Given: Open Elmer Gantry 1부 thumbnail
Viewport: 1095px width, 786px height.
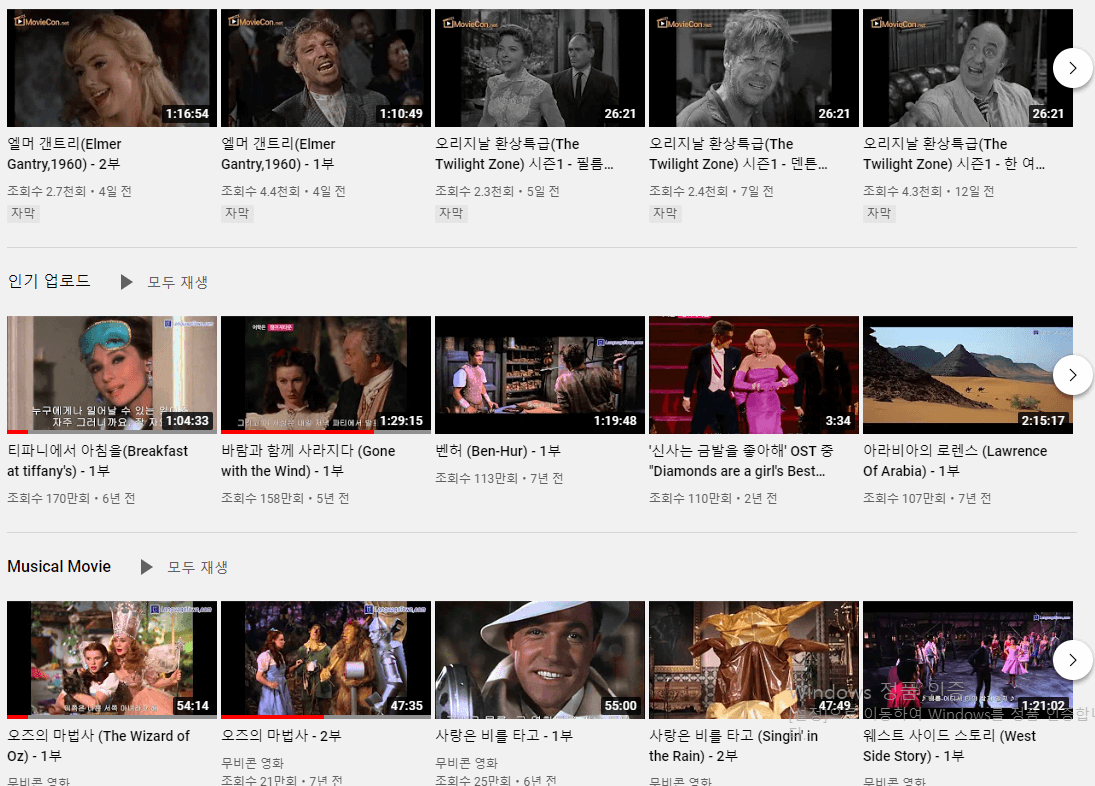Looking at the screenshot, I should 326,68.
